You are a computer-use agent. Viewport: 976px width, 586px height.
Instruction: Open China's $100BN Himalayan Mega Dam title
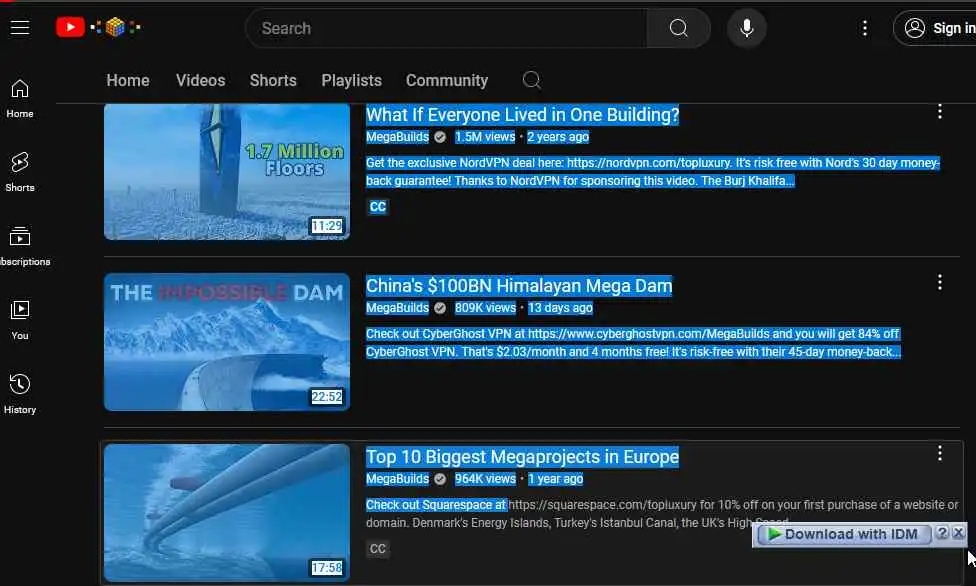coord(519,286)
